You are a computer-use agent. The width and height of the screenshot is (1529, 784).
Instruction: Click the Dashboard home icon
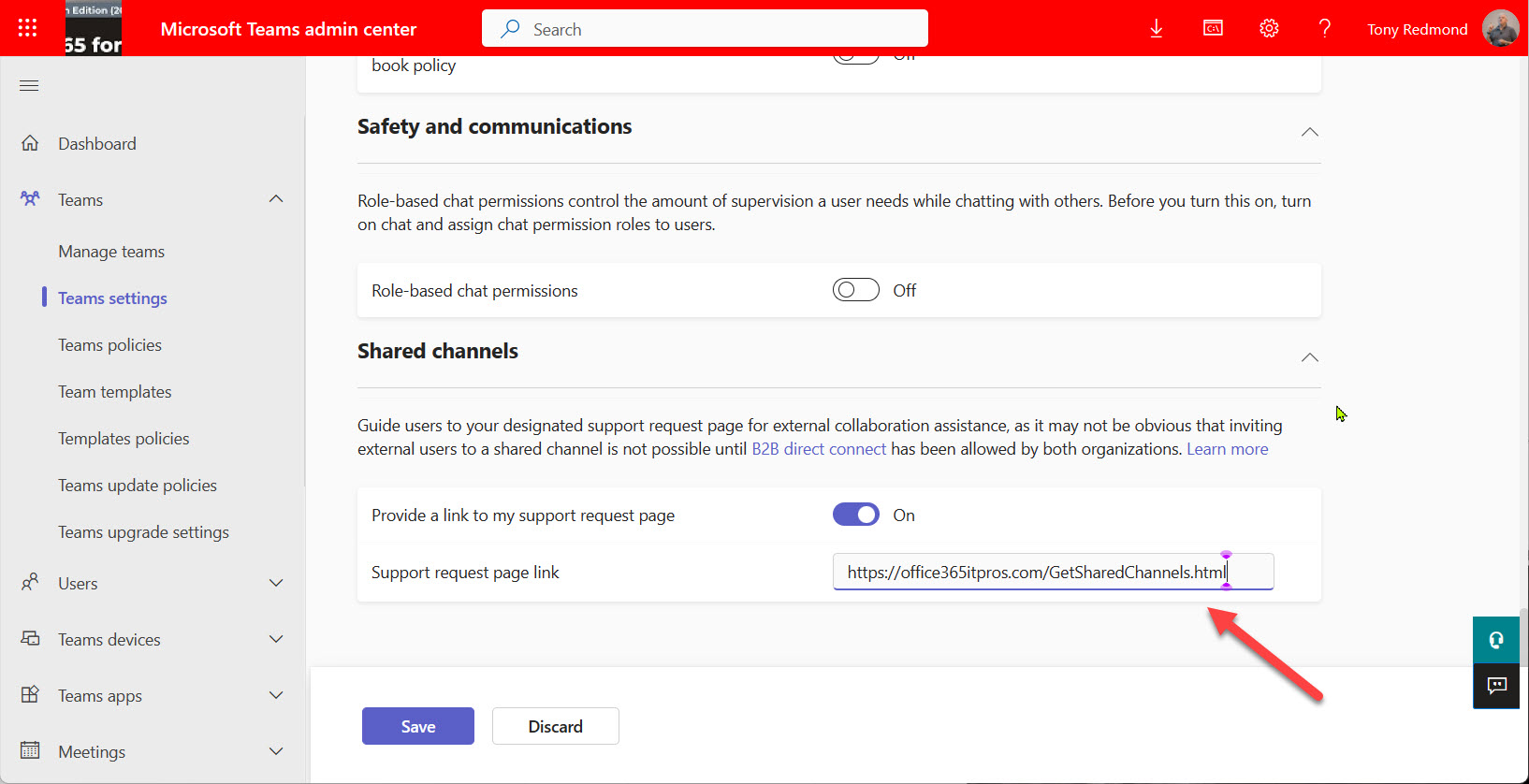click(x=30, y=143)
